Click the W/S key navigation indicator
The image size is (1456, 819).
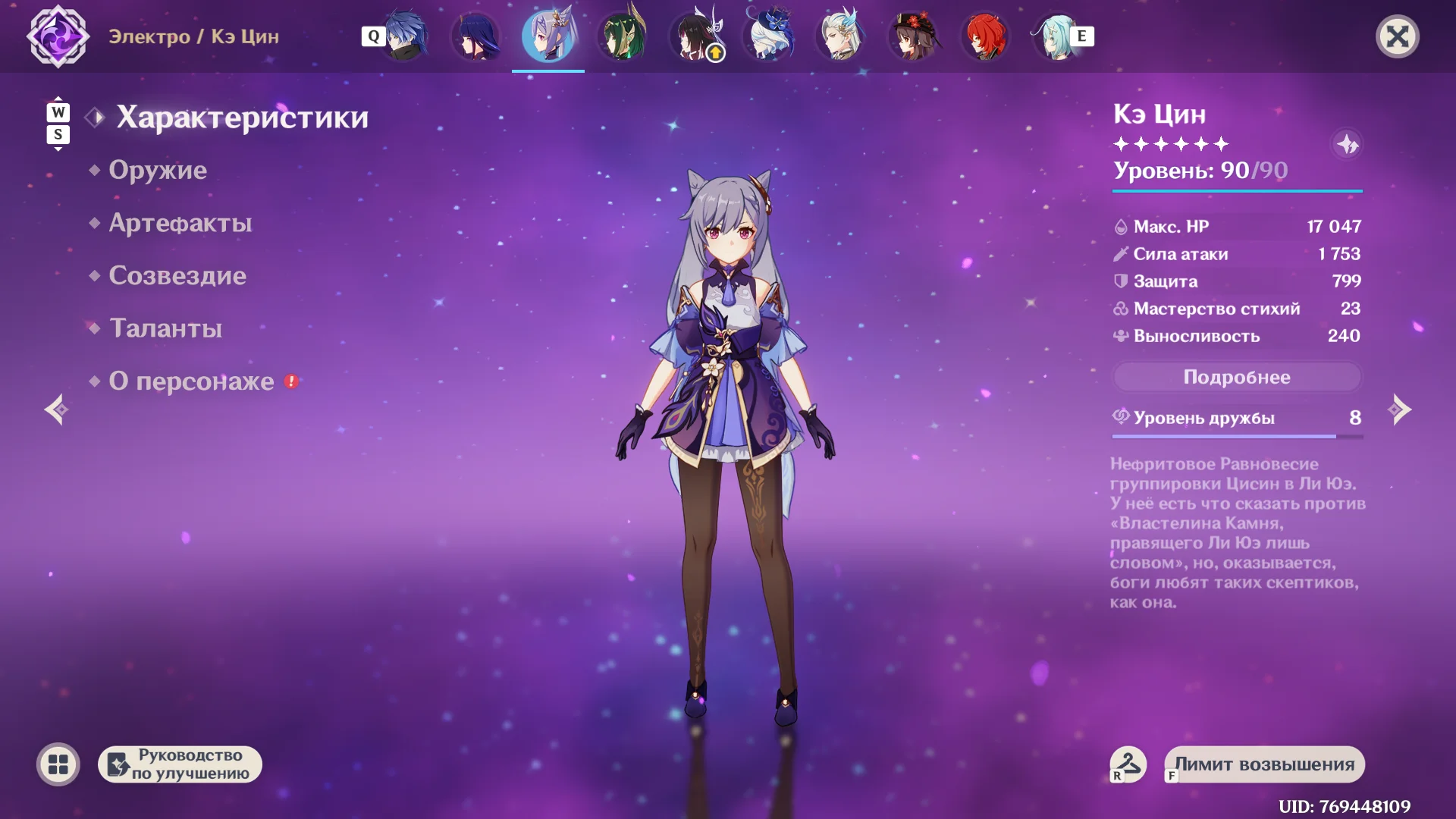tap(58, 124)
